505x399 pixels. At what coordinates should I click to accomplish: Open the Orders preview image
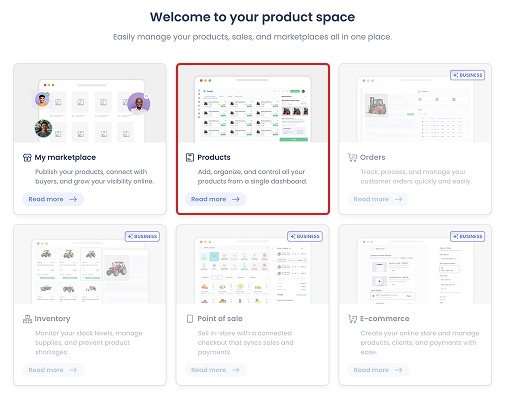tap(415, 104)
